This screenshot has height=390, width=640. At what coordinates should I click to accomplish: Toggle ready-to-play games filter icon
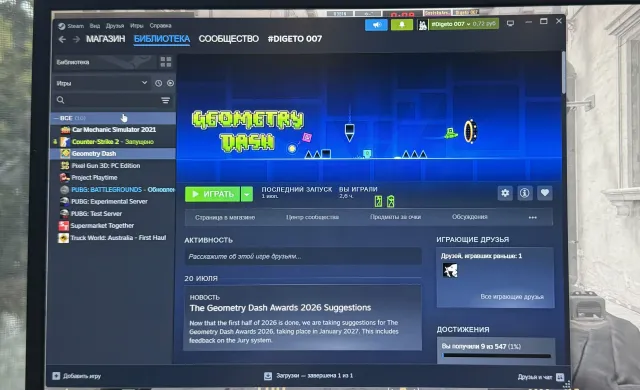point(170,83)
